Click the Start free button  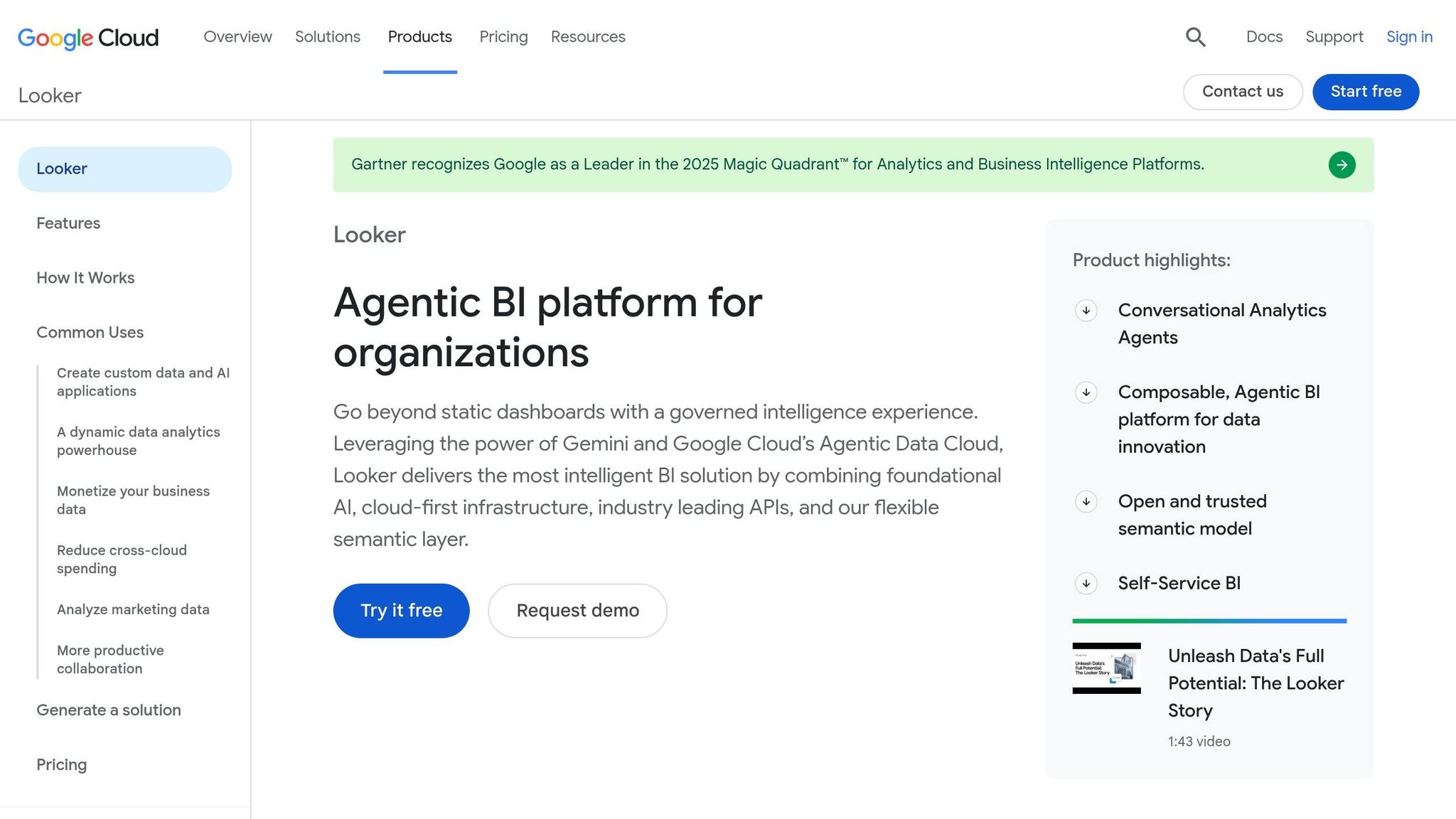(1366, 92)
